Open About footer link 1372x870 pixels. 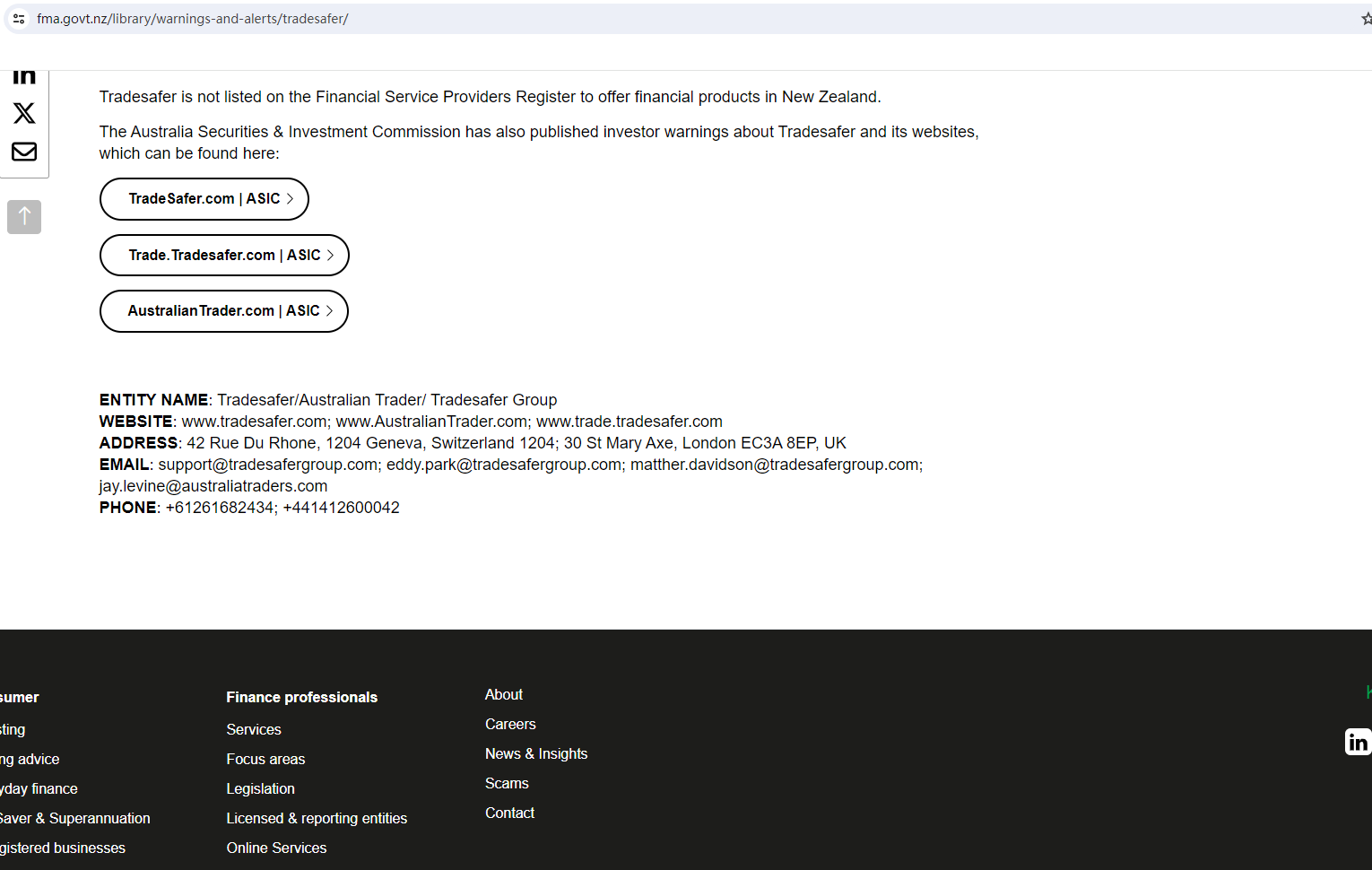click(504, 695)
